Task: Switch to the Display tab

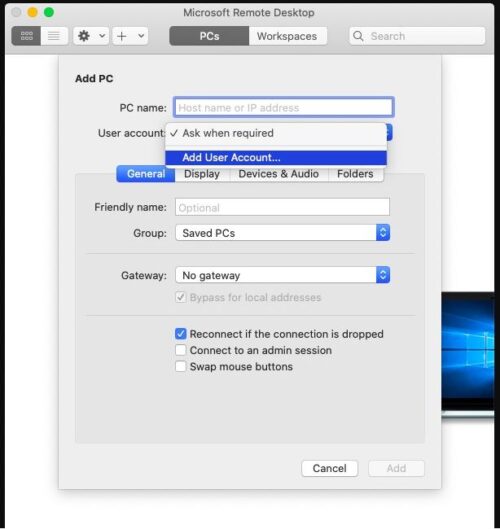Action: pos(202,174)
